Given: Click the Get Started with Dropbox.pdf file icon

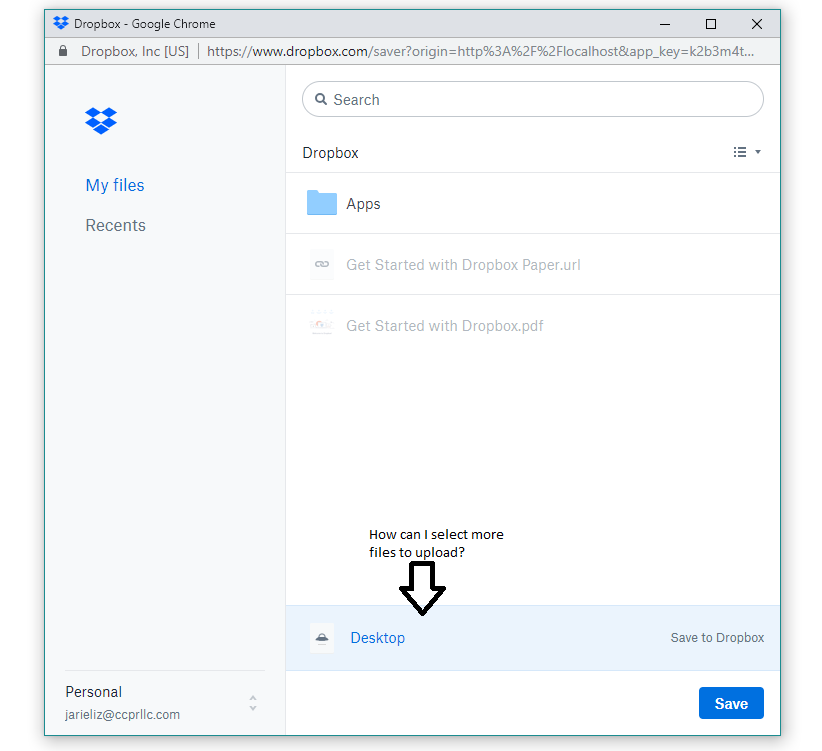Looking at the screenshot, I should [321, 325].
